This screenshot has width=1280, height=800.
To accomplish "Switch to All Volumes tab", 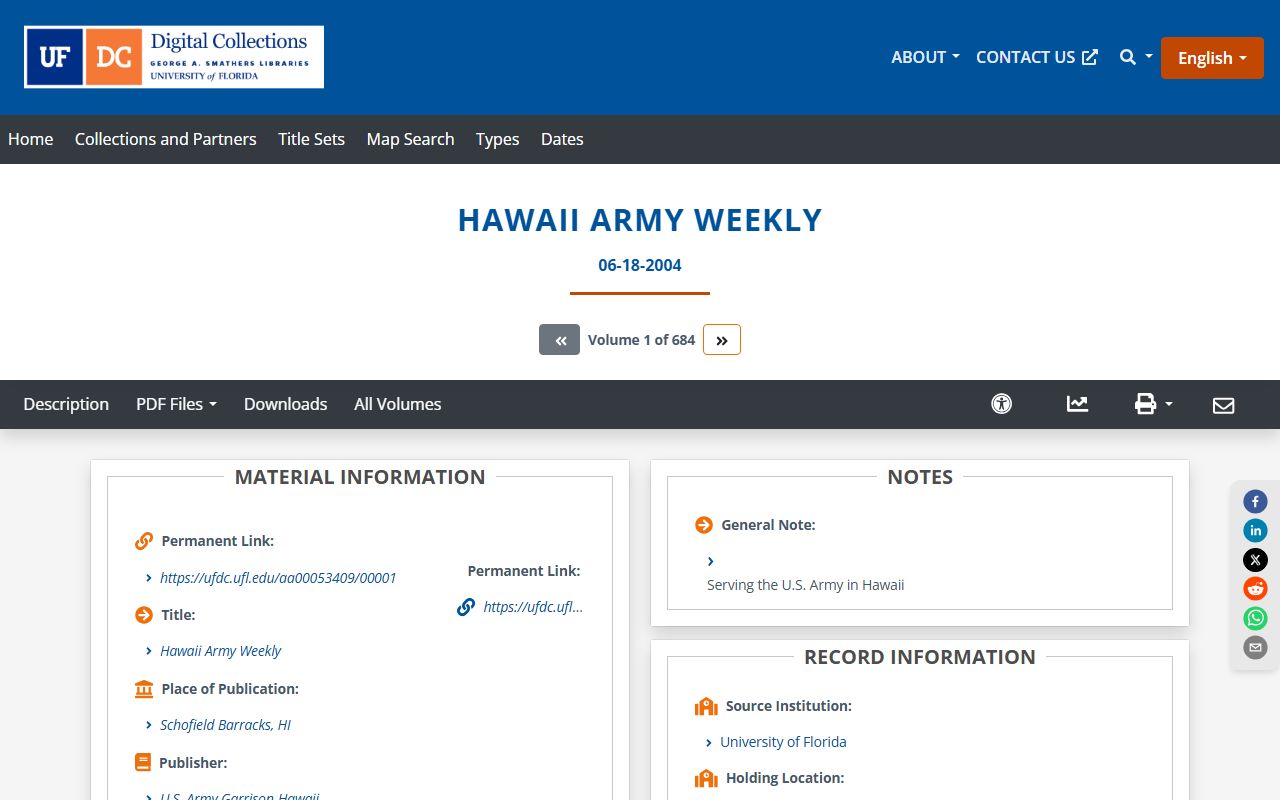I will click(x=397, y=404).
